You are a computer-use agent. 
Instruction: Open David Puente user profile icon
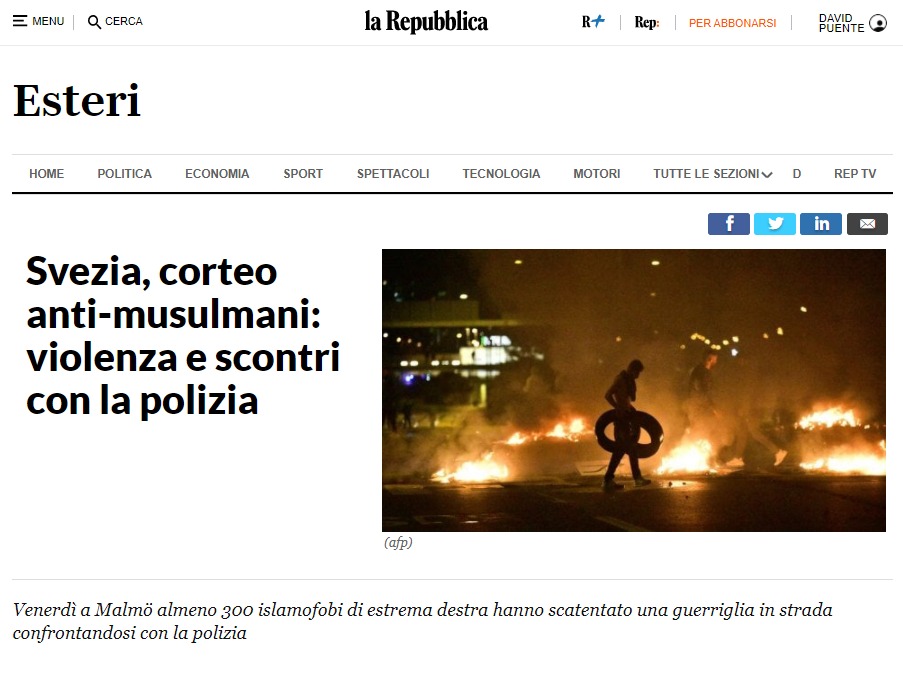coord(878,23)
